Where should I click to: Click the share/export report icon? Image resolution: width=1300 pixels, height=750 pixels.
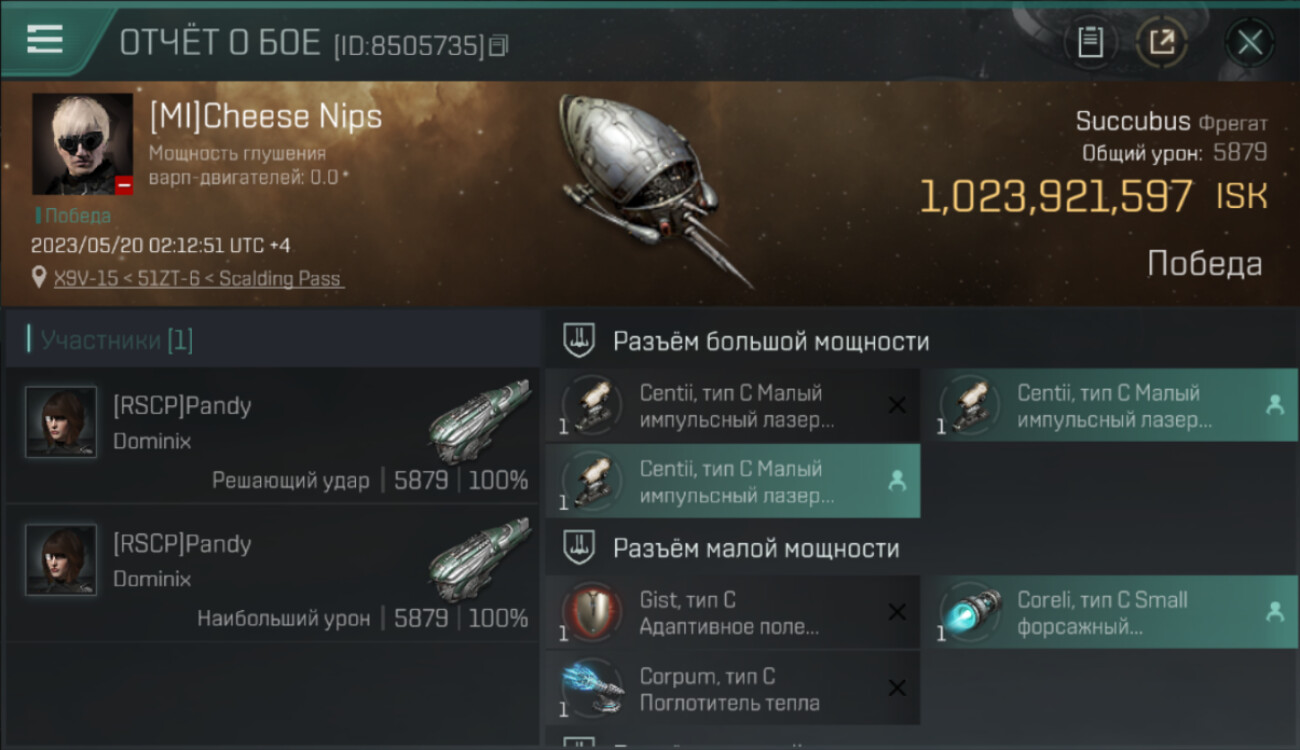(1162, 42)
